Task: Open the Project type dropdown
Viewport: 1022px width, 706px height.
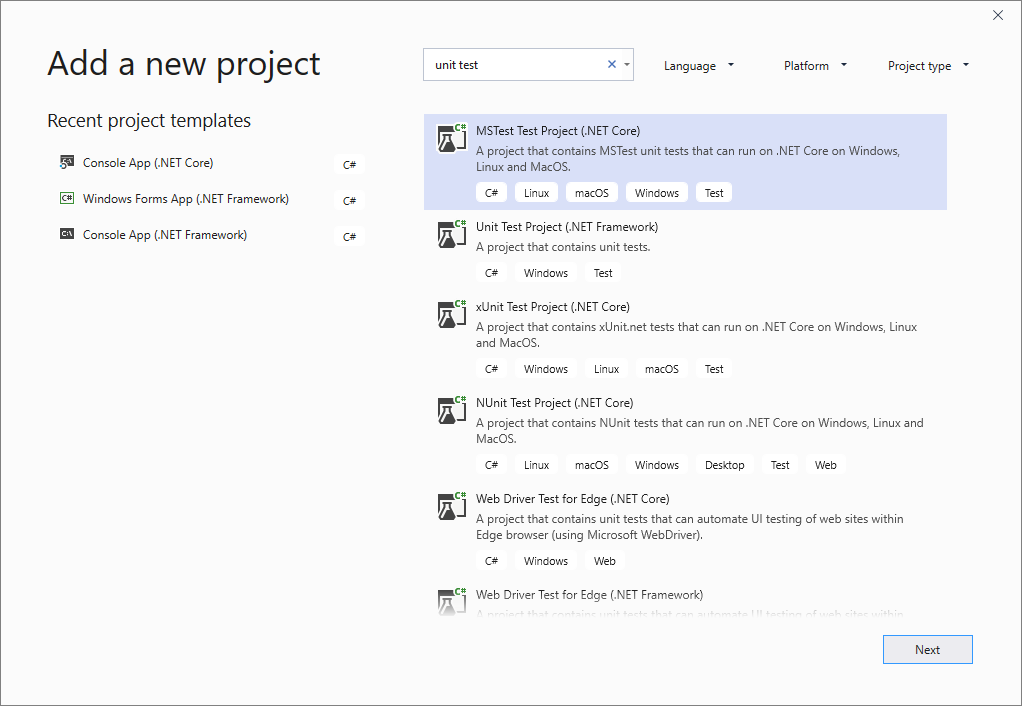Action: click(927, 65)
